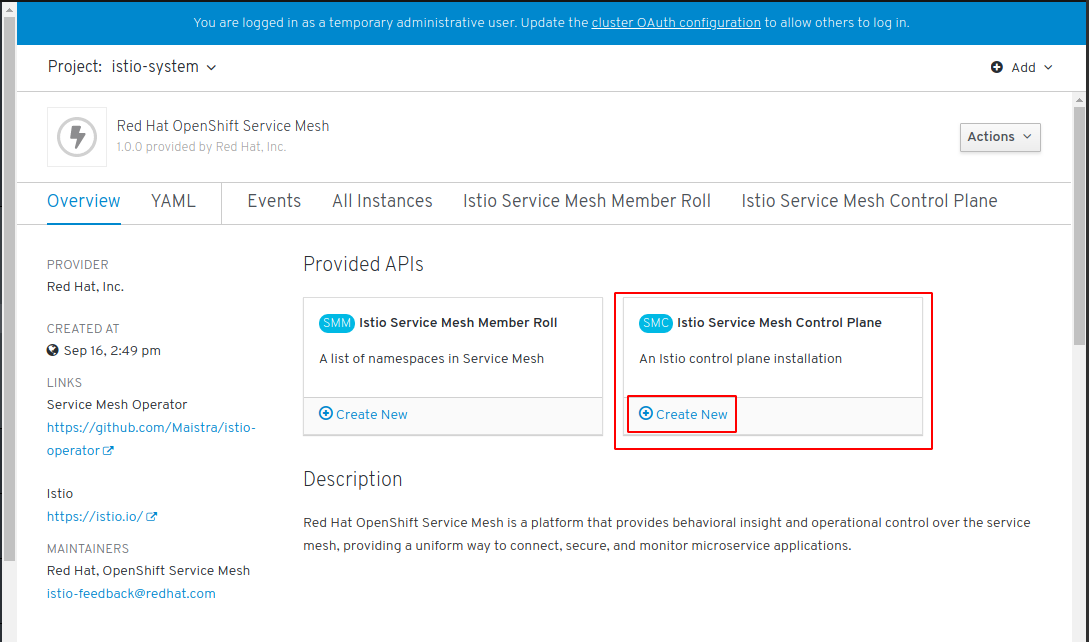Click the SMC badge icon
Viewport: 1089px width, 642px height.
[656, 323]
